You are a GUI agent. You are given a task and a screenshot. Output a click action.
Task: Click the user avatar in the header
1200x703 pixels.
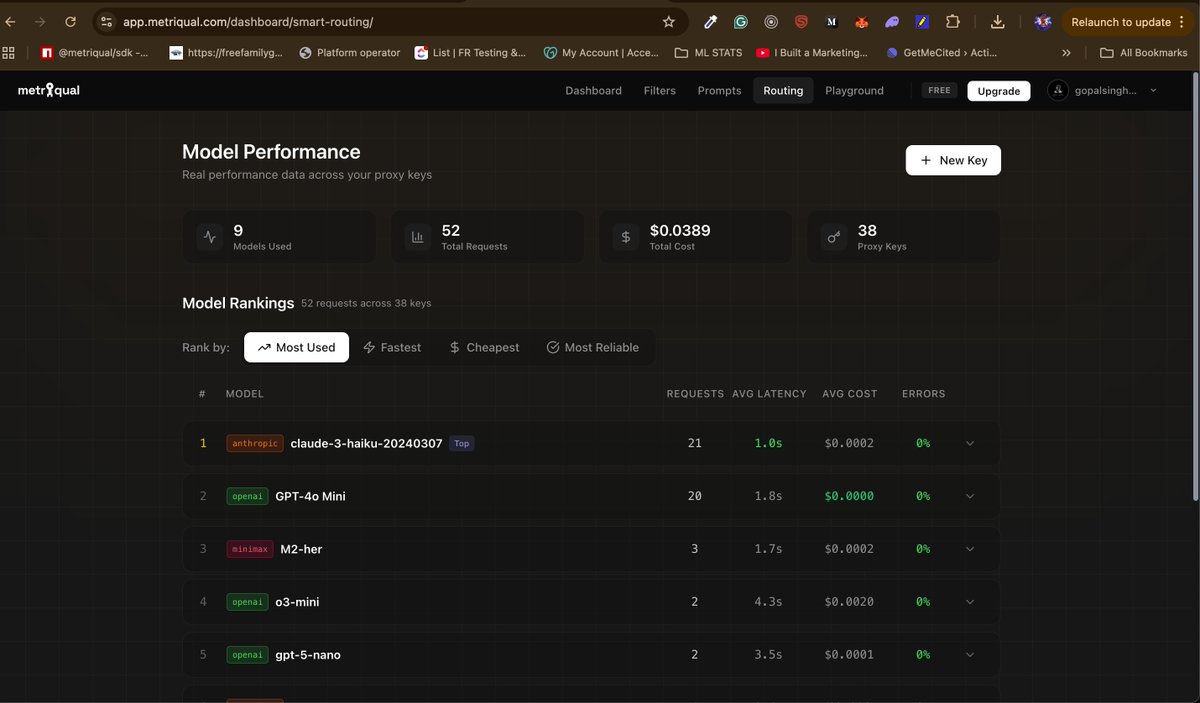point(1058,90)
